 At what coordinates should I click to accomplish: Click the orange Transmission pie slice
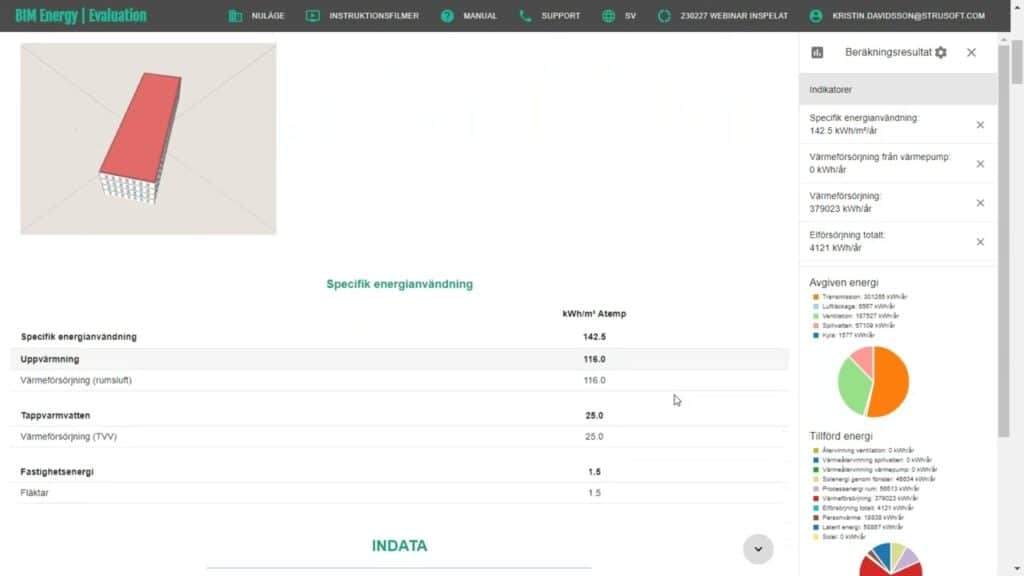point(892,382)
